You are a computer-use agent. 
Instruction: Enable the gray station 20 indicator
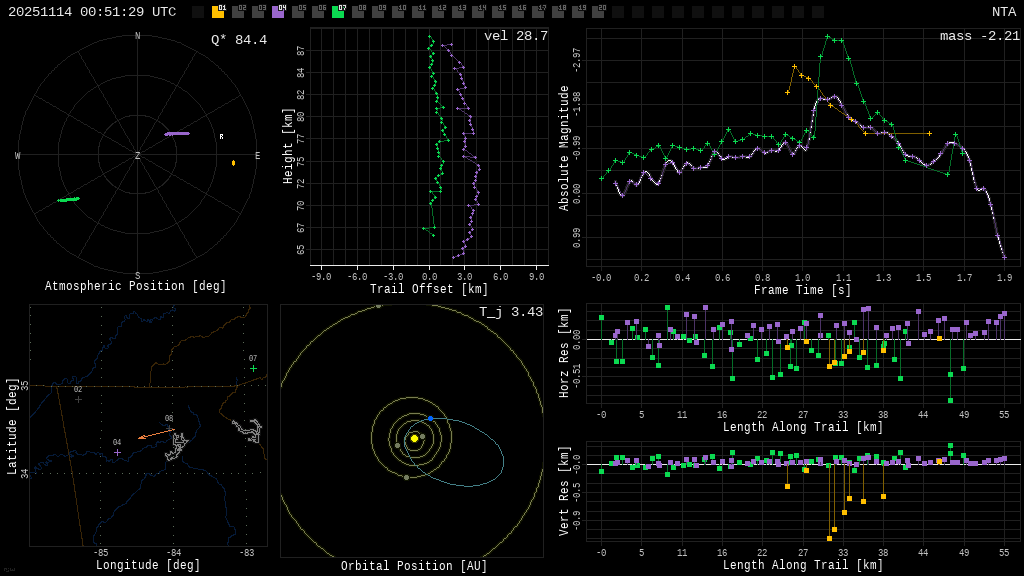coord(598,12)
